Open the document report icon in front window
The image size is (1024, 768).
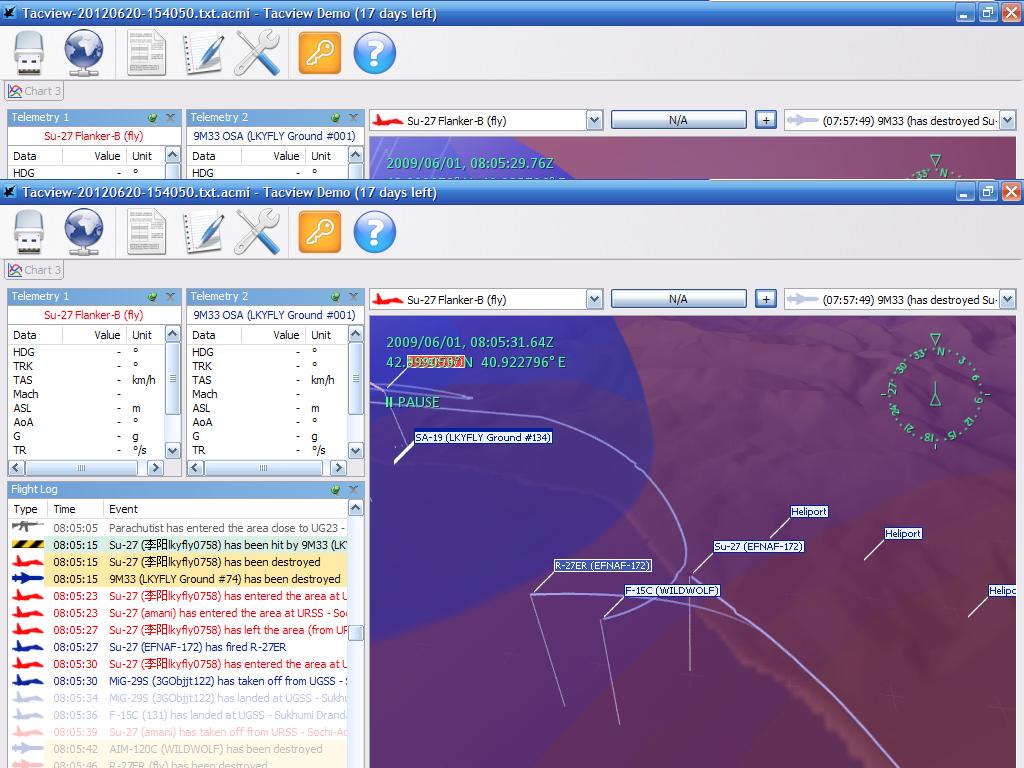click(x=146, y=232)
